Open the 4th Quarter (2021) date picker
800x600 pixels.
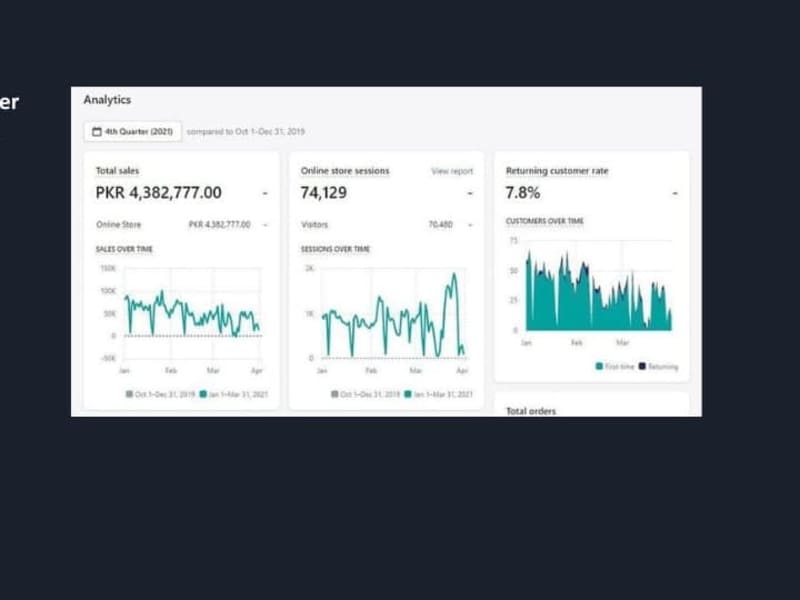(133, 132)
